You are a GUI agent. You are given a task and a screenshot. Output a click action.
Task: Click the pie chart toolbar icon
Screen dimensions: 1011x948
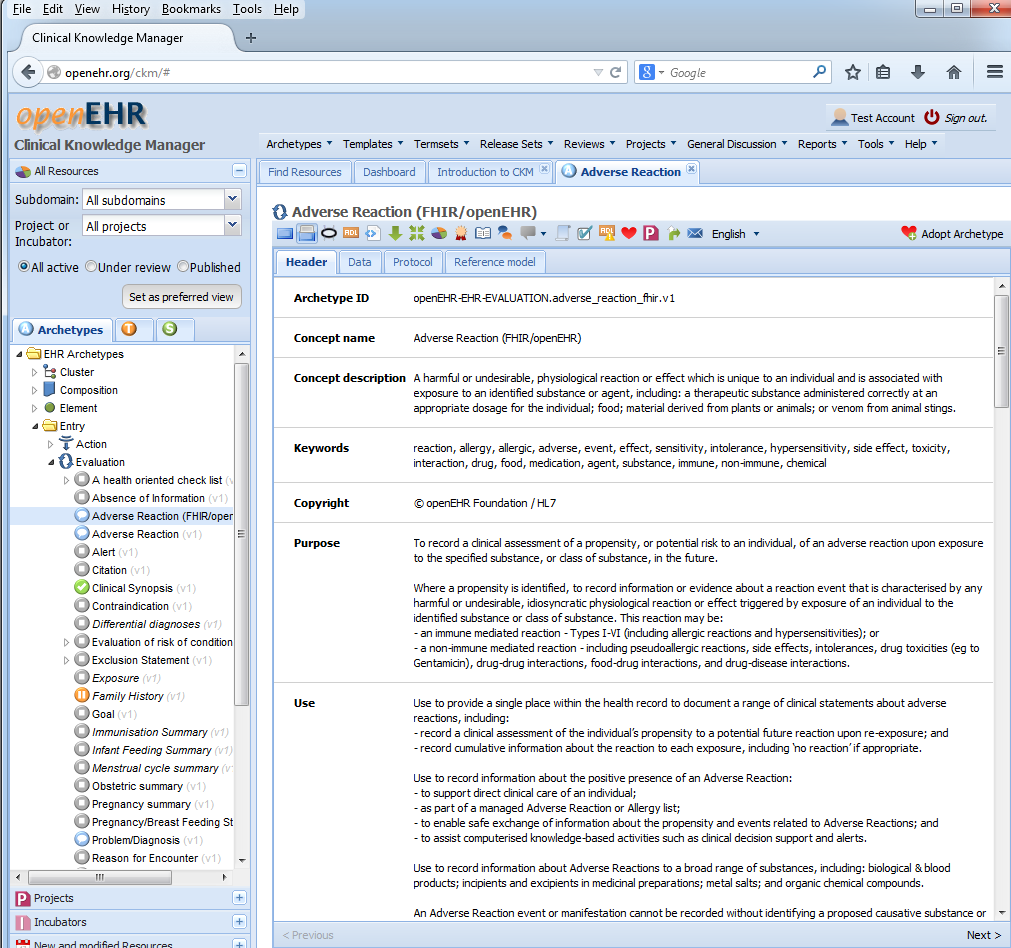(x=439, y=233)
